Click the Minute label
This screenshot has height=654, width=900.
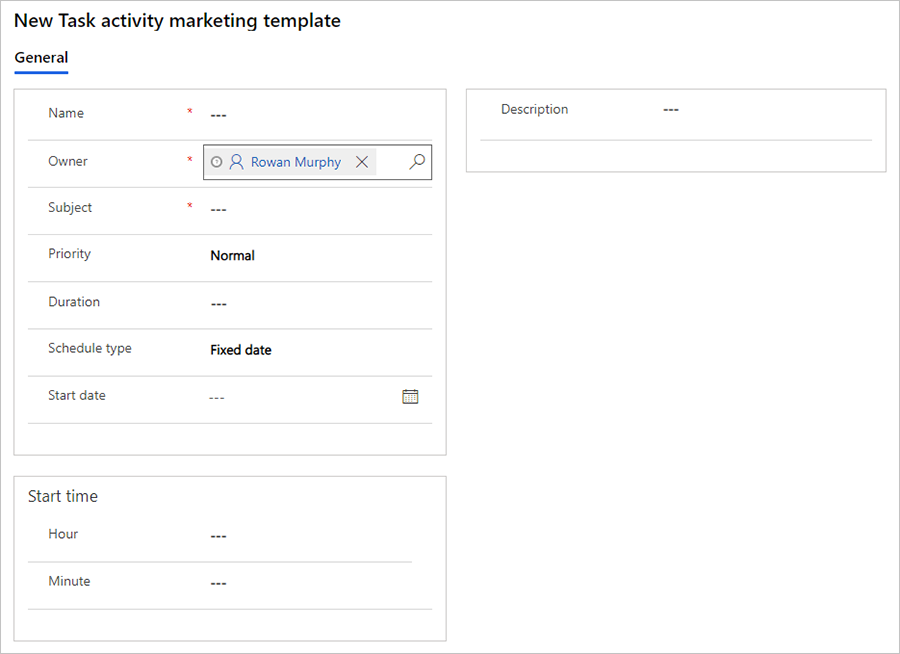(x=69, y=581)
